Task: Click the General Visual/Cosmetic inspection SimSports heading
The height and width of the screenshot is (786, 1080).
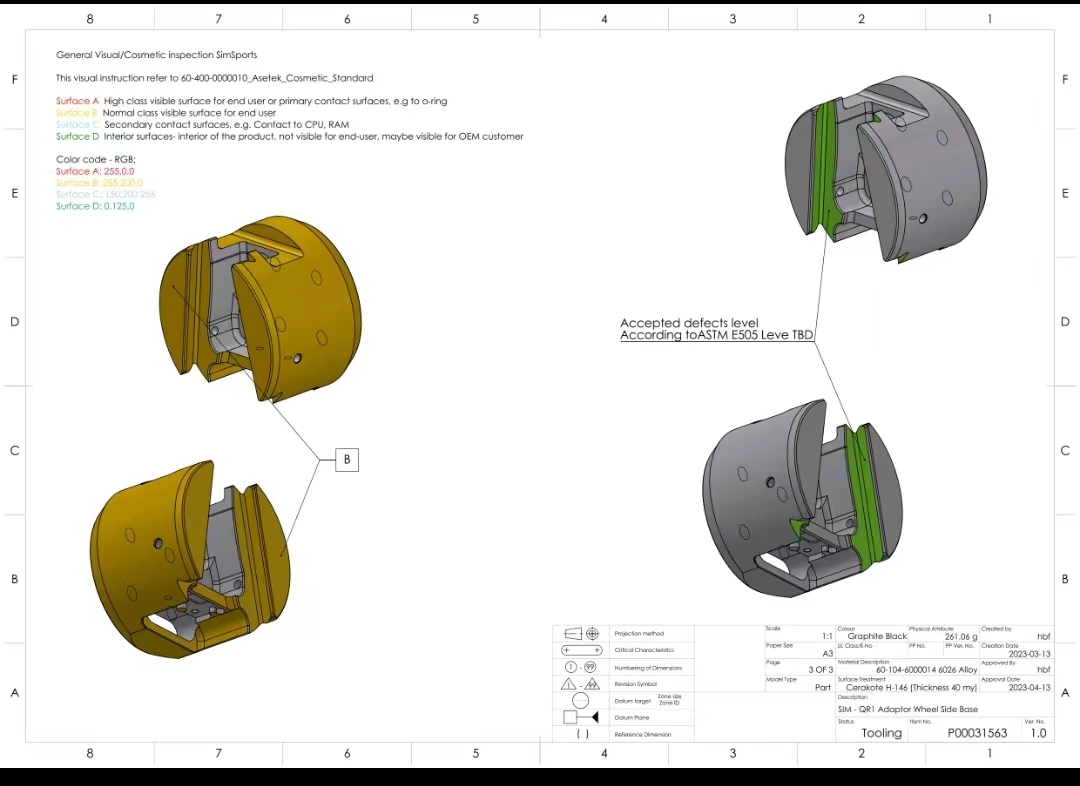Action: pos(156,55)
